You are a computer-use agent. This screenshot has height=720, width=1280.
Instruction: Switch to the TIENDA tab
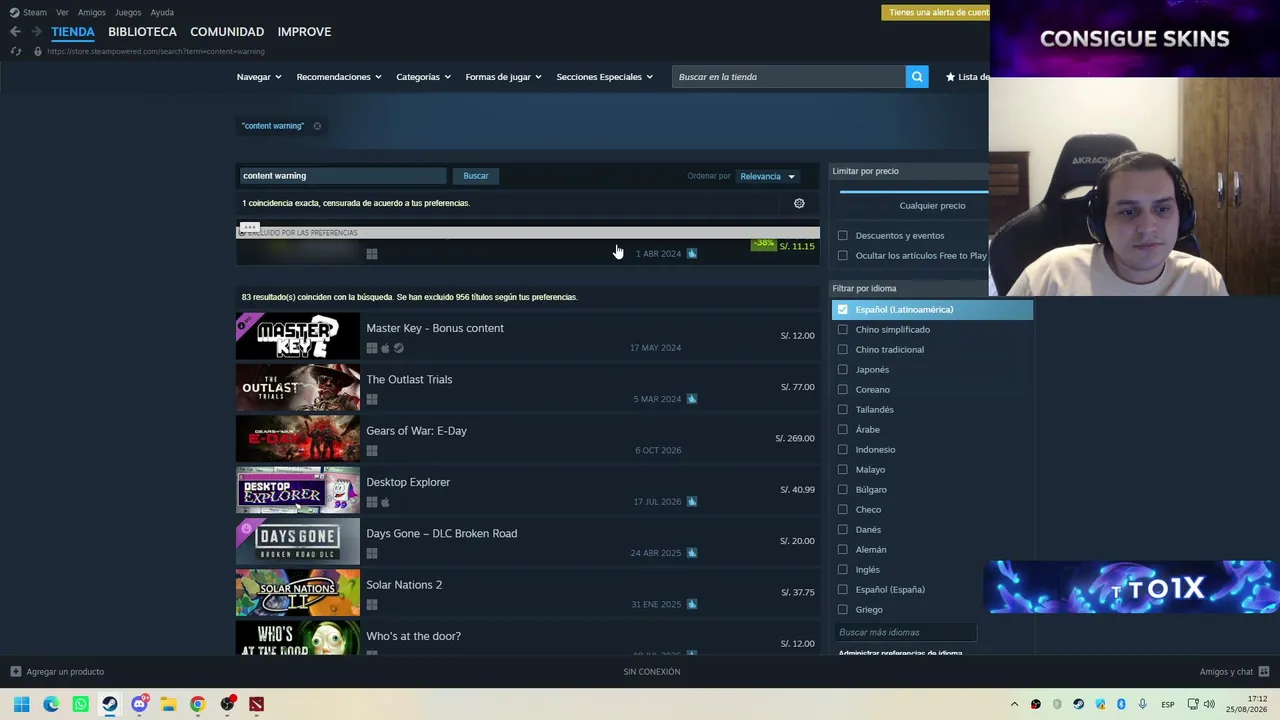73,32
